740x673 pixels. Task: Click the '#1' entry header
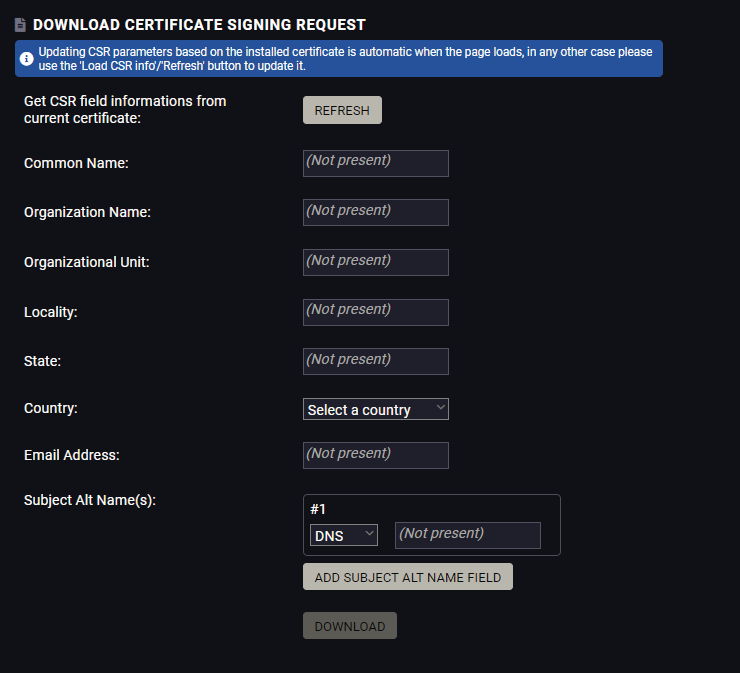(318, 509)
